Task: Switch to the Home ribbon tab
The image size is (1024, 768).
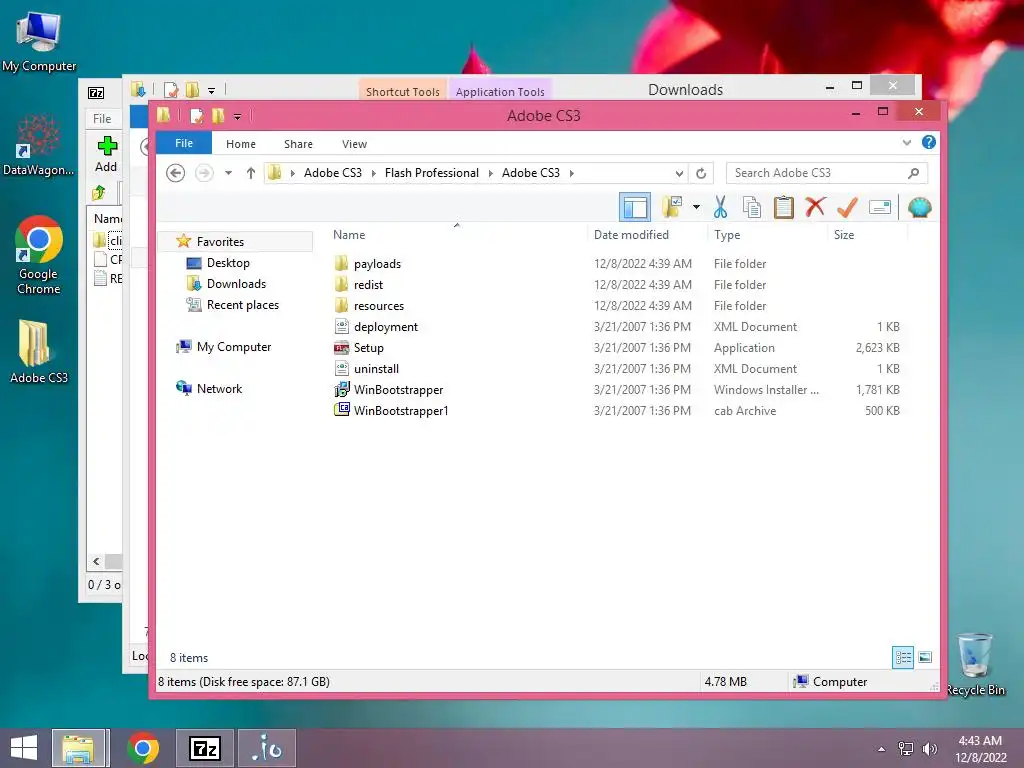Action: tap(240, 144)
